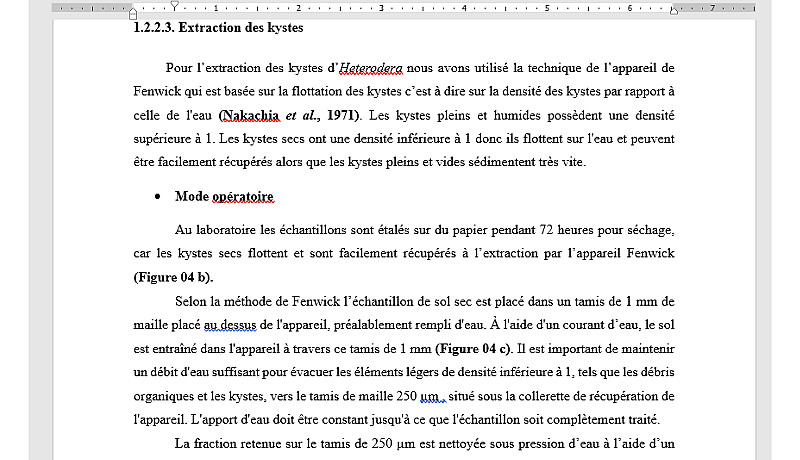Viewport: 800px width, 460px height.
Task: Click the words "supérieure à 1"
Action: [x=173, y=139]
